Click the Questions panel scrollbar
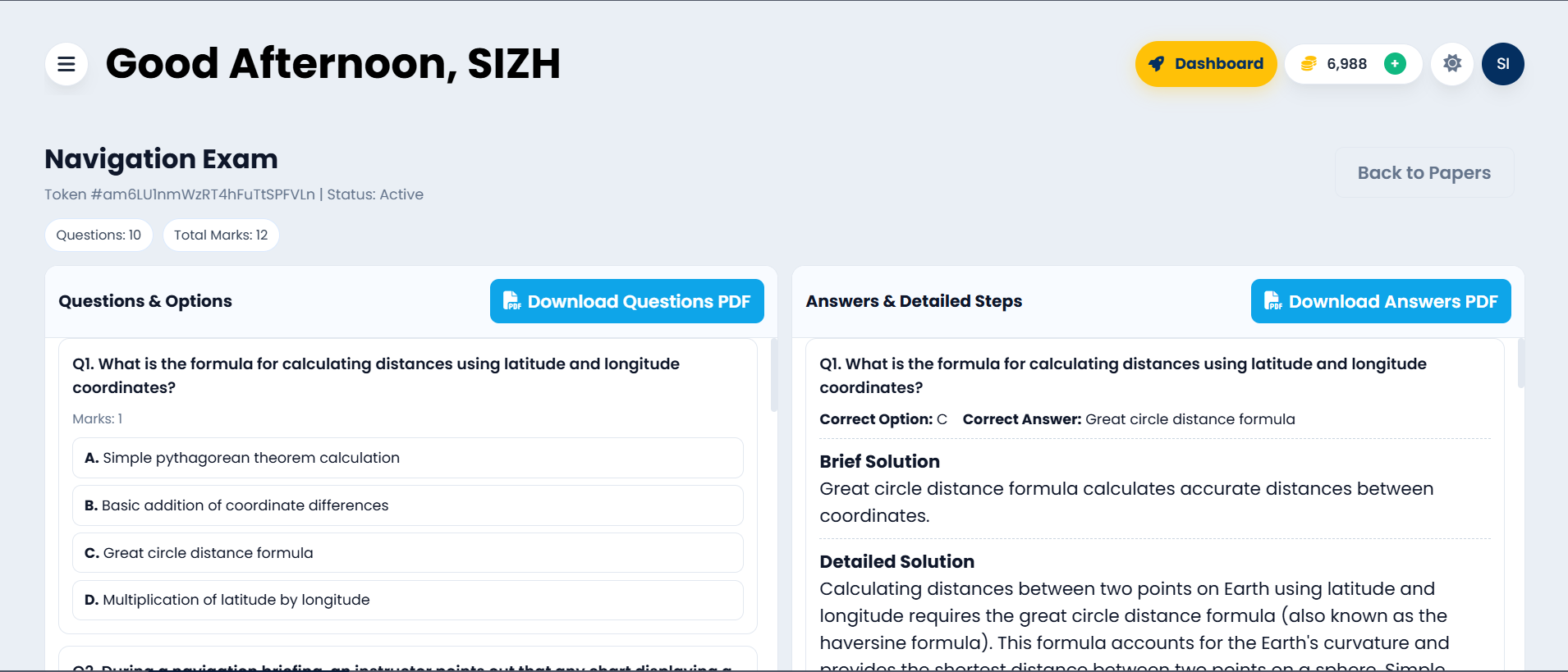The image size is (1568, 672). (773, 376)
